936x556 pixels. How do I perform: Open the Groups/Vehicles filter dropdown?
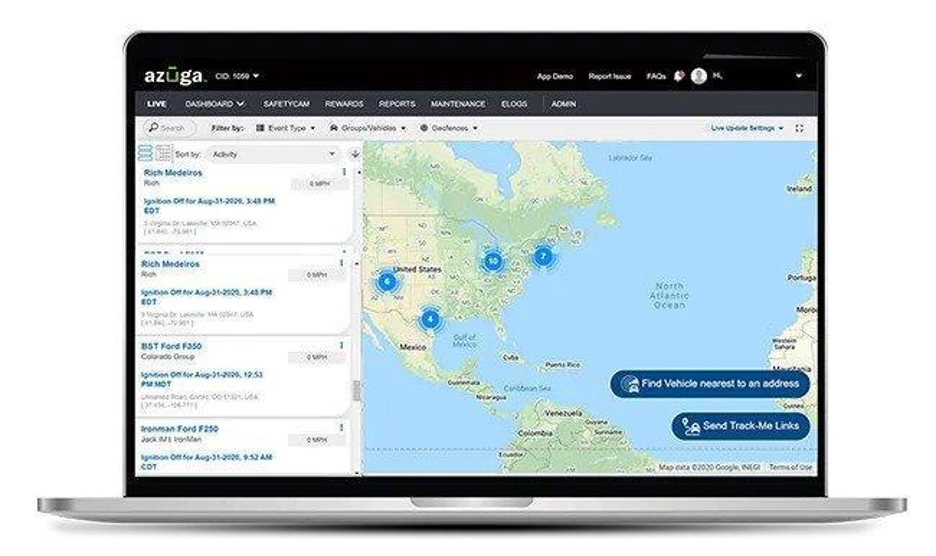[x=367, y=128]
